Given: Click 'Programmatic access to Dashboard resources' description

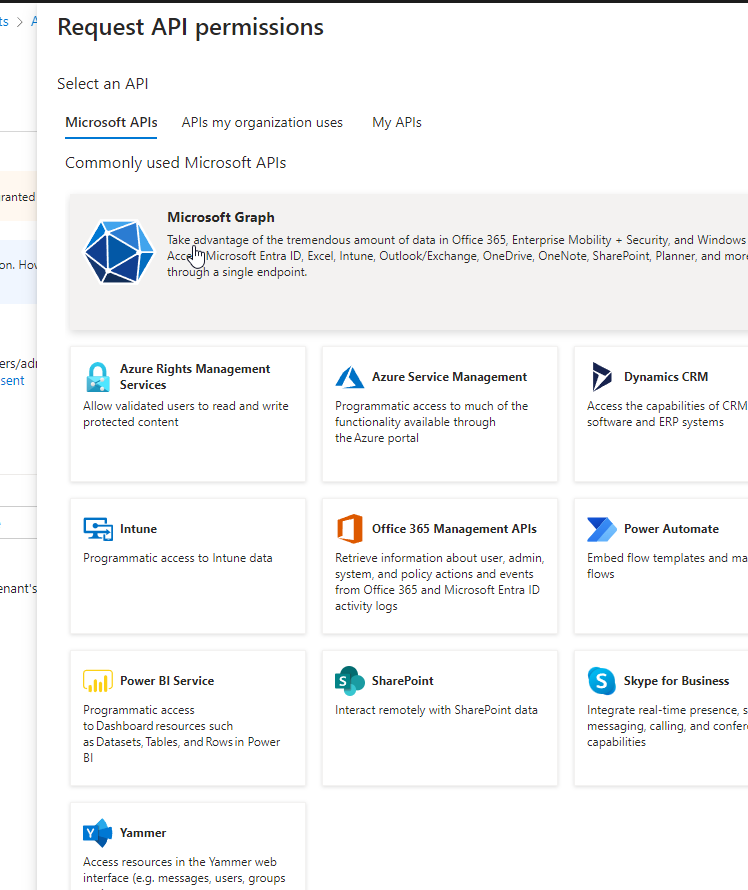Looking at the screenshot, I should (182, 734).
